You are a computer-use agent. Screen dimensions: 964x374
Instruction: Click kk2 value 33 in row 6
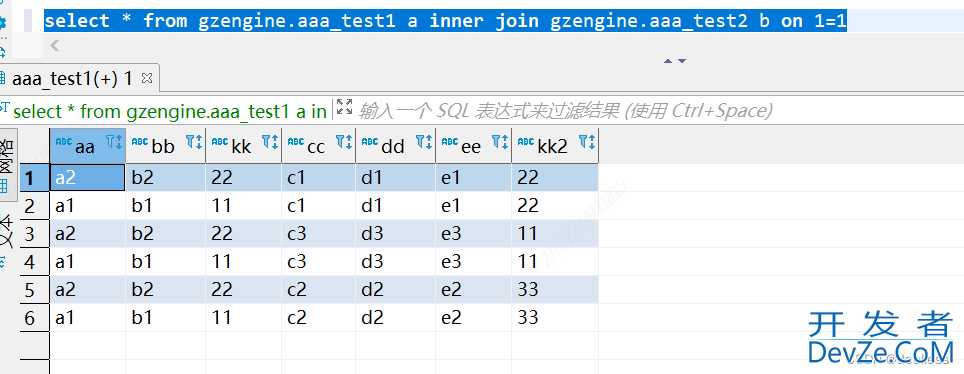pos(555,317)
